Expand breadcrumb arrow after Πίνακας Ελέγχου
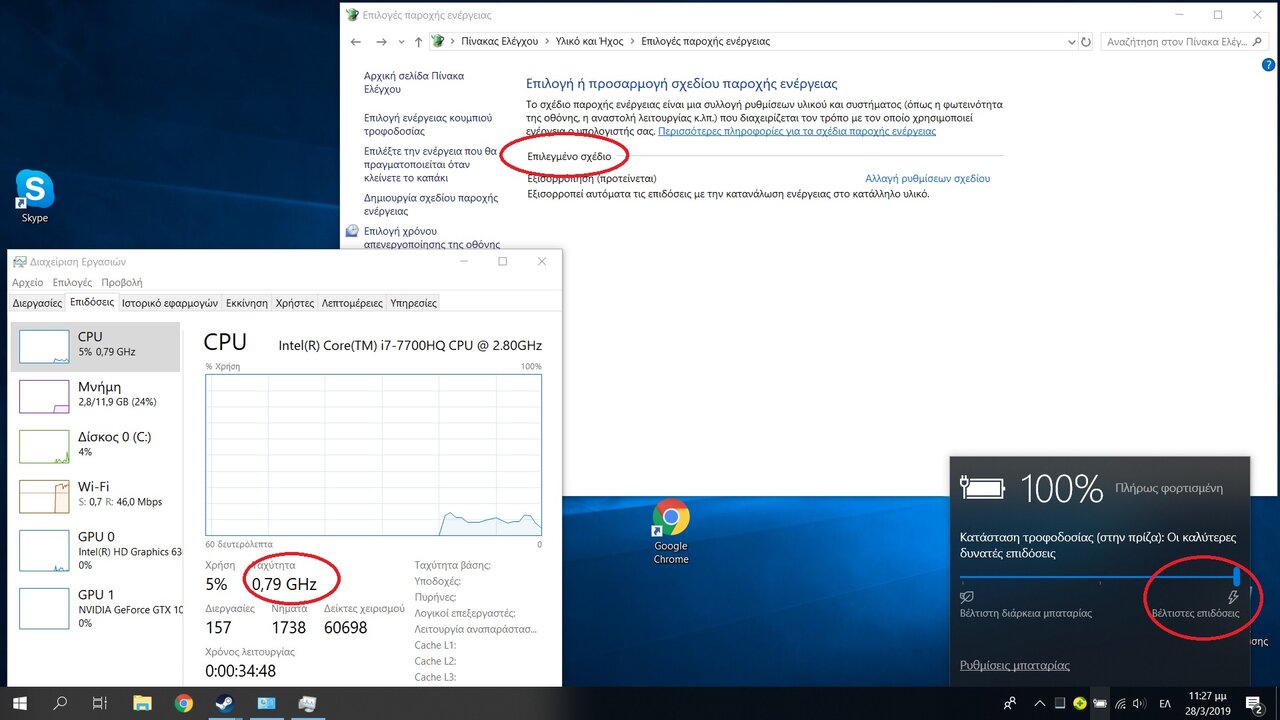 [548, 42]
